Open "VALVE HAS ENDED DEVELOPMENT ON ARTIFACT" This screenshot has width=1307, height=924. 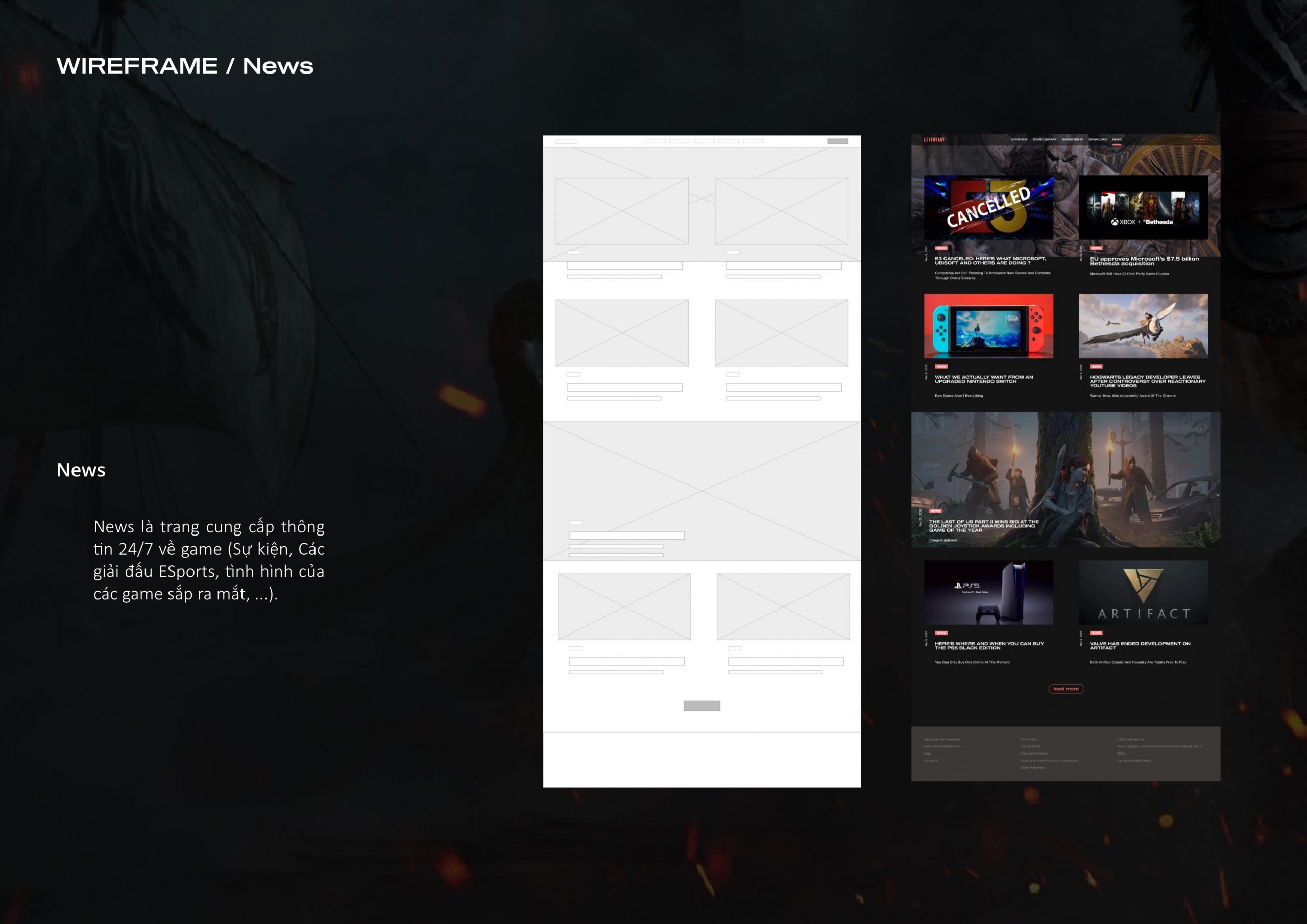tap(1140, 646)
